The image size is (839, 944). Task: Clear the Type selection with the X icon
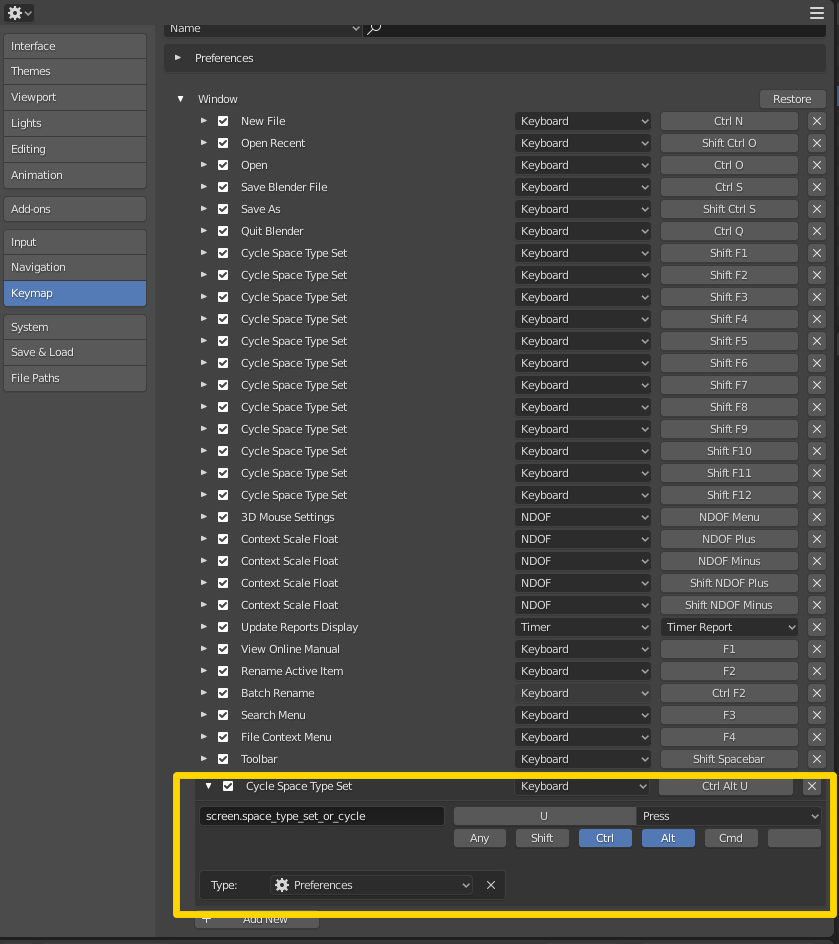489,885
